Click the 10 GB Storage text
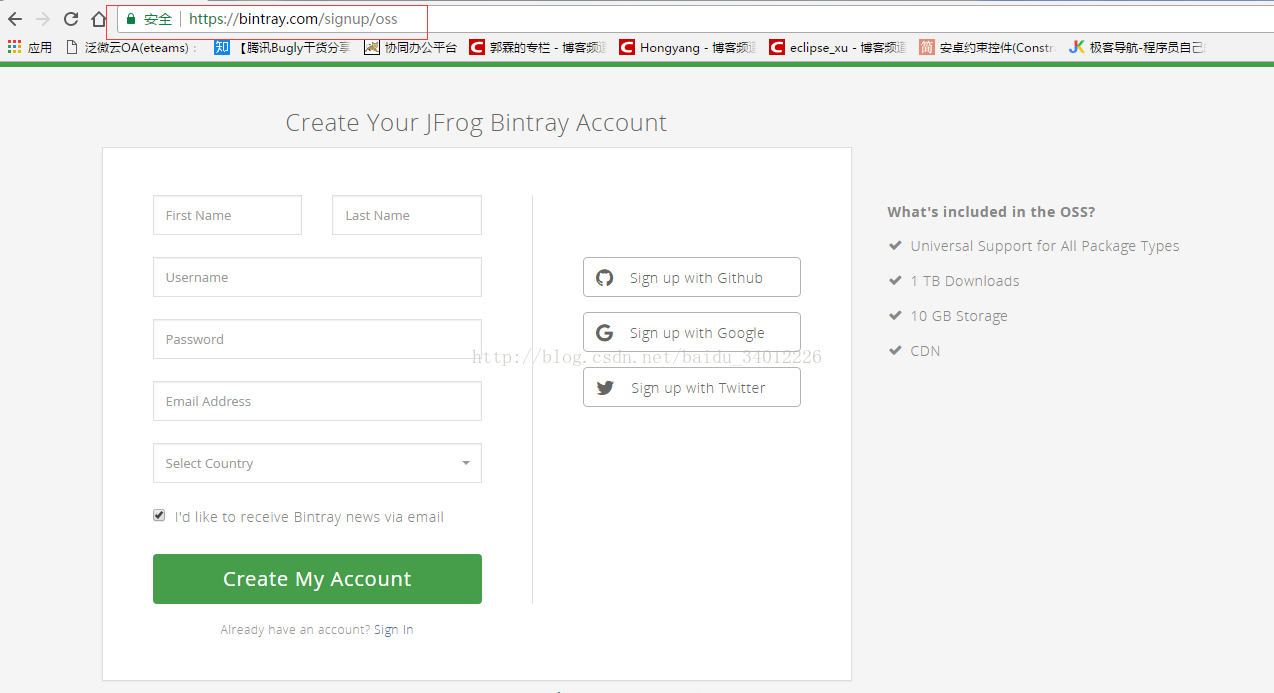 tap(959, 316)
